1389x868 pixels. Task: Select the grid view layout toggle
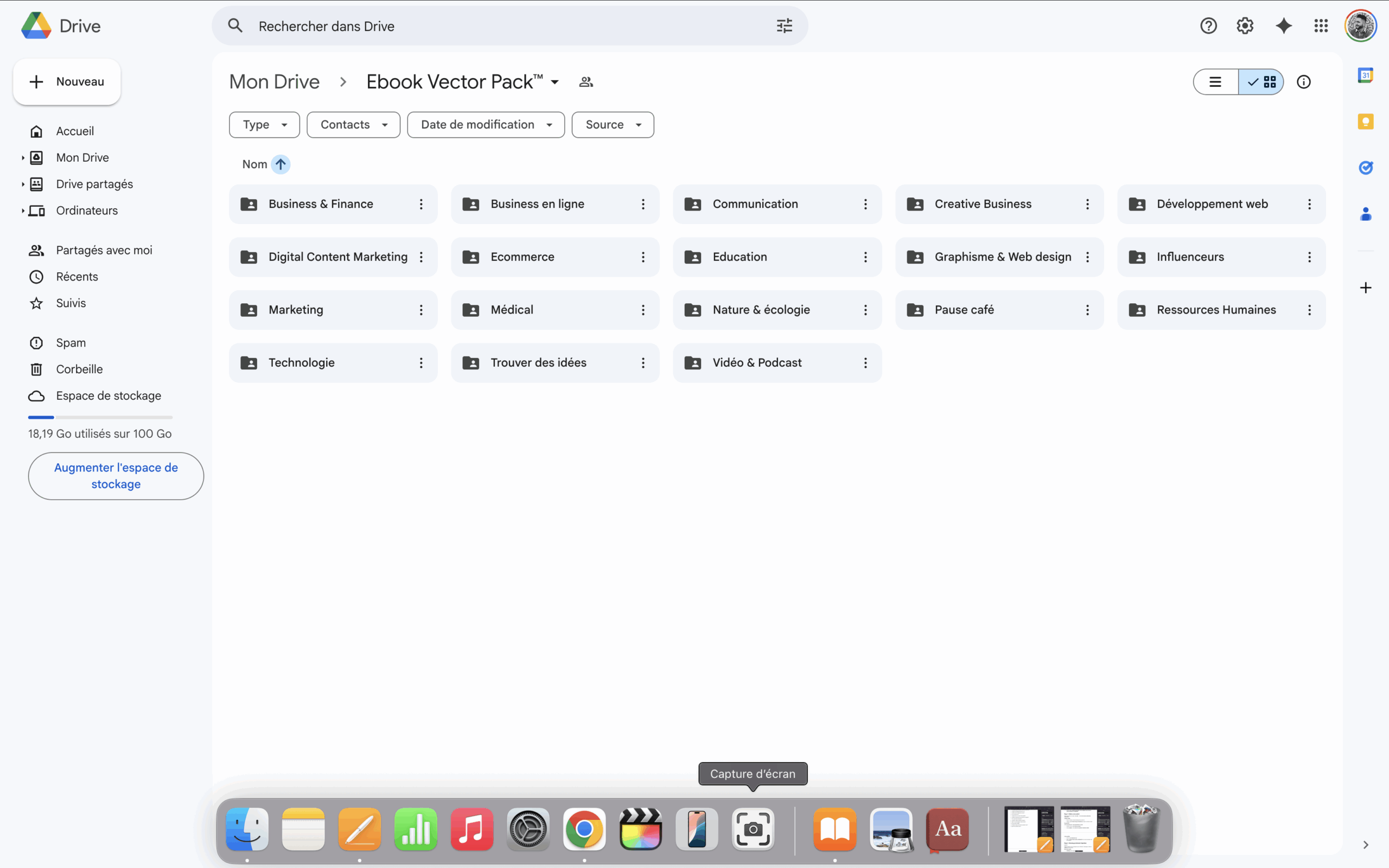(x=1261, y=82)
